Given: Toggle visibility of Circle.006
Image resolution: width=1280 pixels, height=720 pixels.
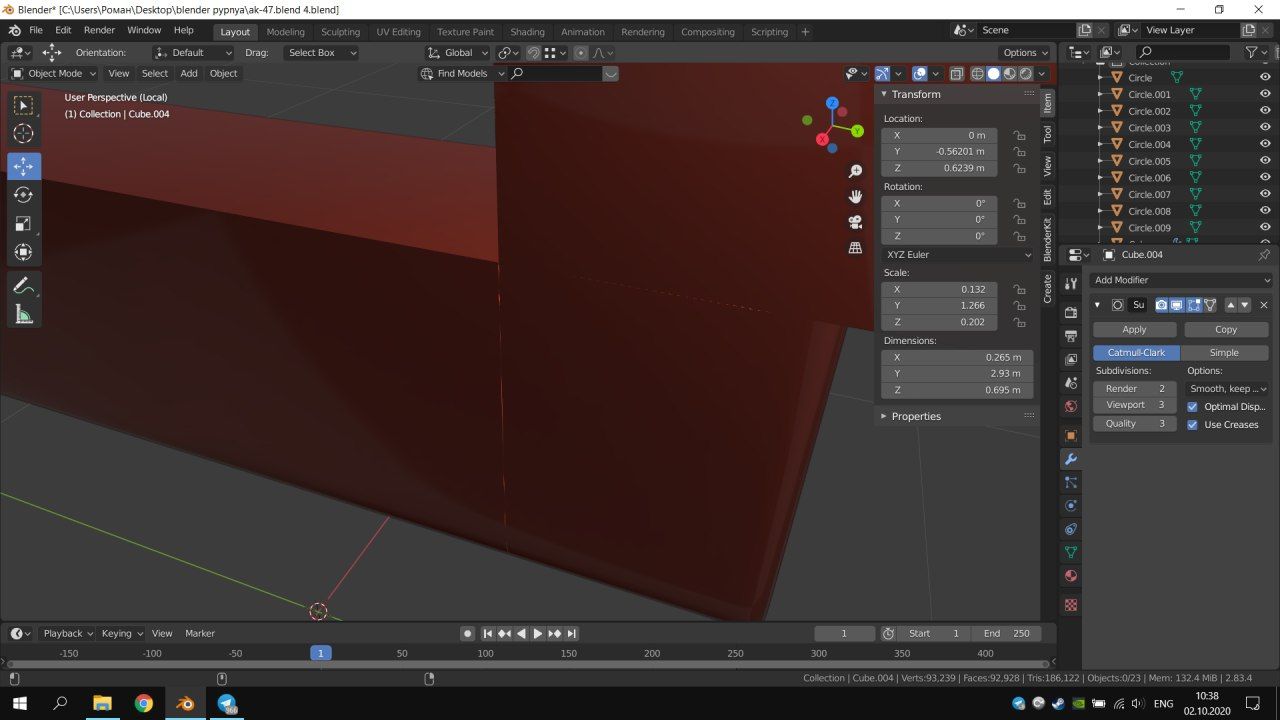Looking at the screenshot, I should 1266,178.
